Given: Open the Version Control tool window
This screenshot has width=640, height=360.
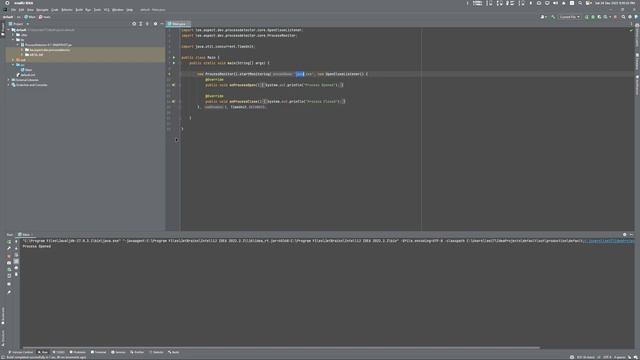Looking at the screenshot, I should coord(20,352).
